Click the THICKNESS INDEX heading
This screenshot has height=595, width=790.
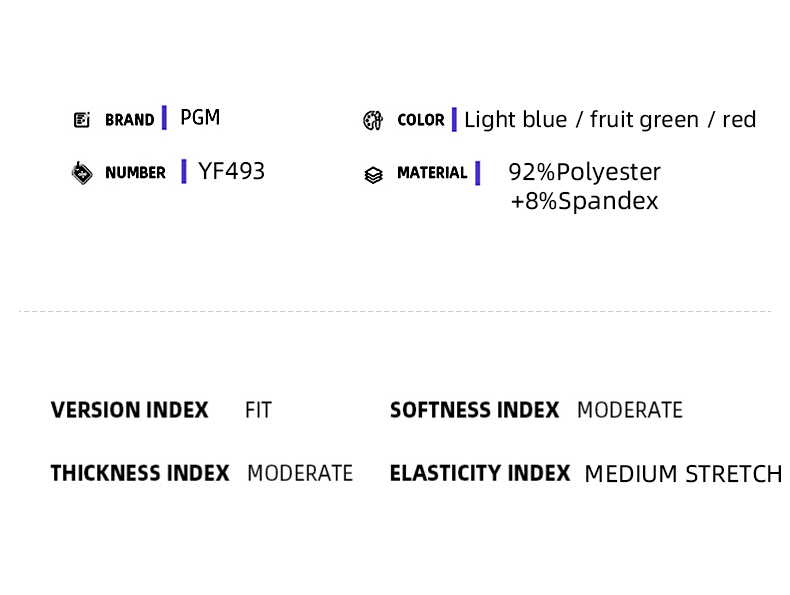point(140,474)
